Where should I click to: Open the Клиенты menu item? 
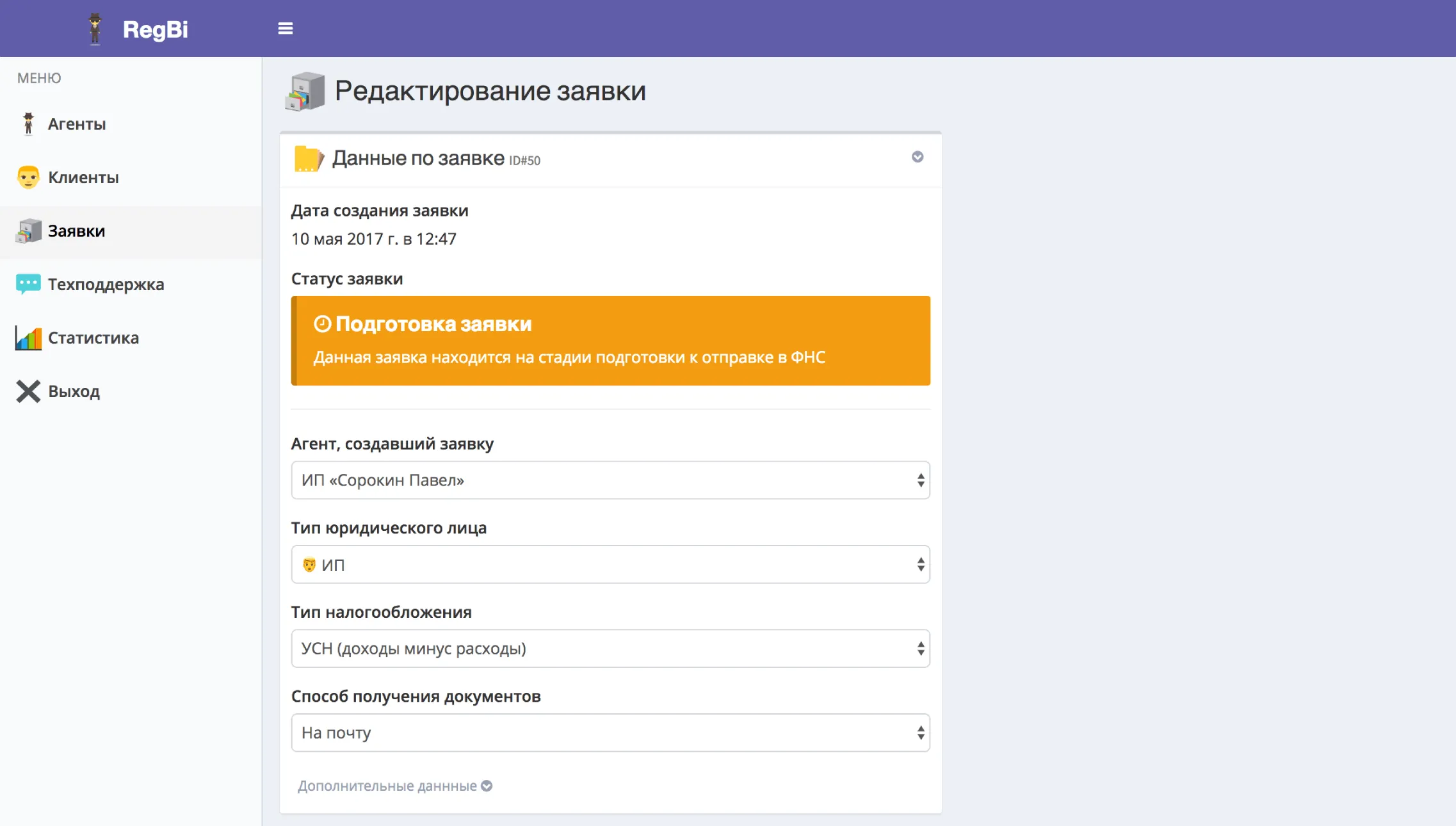coord(83,177)
